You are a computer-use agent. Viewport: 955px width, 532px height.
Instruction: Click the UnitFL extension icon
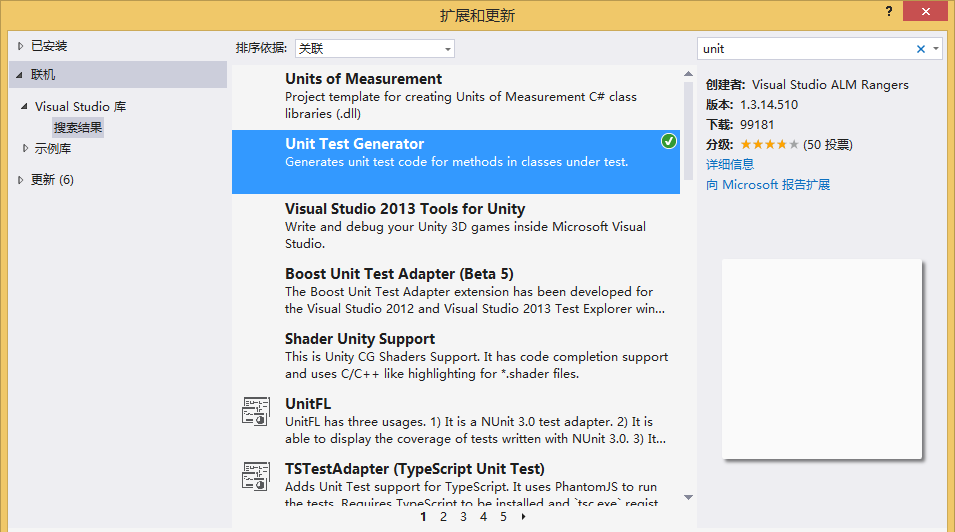[256, 411]
